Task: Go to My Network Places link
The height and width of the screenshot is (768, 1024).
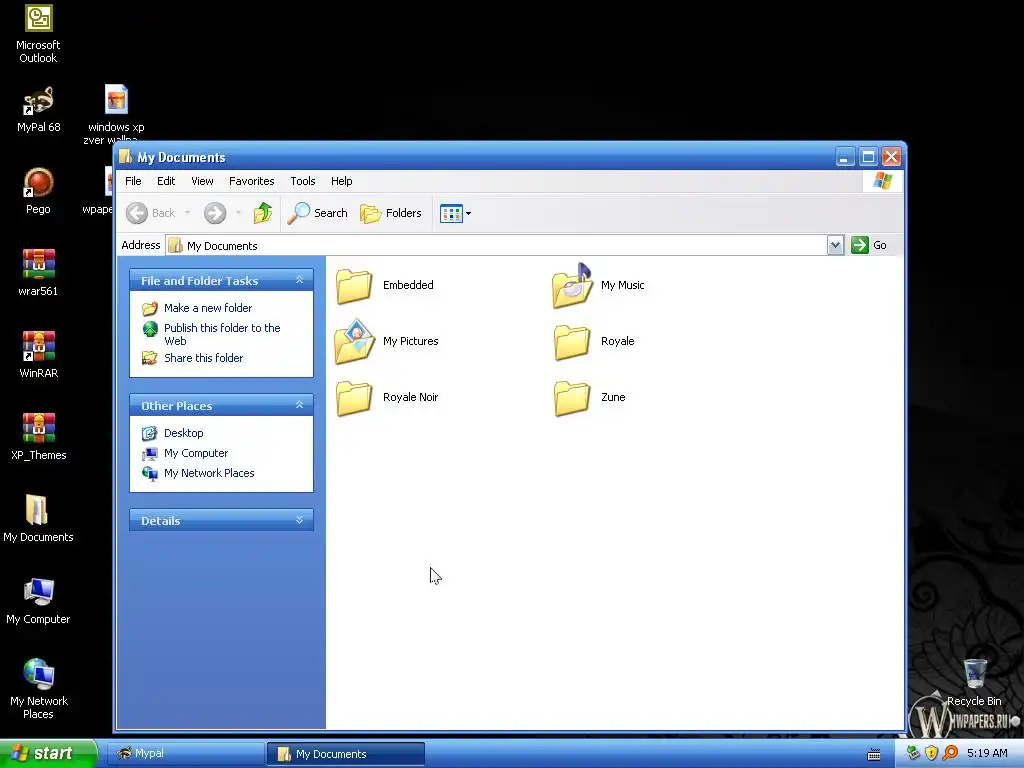Action: (209, 473)
